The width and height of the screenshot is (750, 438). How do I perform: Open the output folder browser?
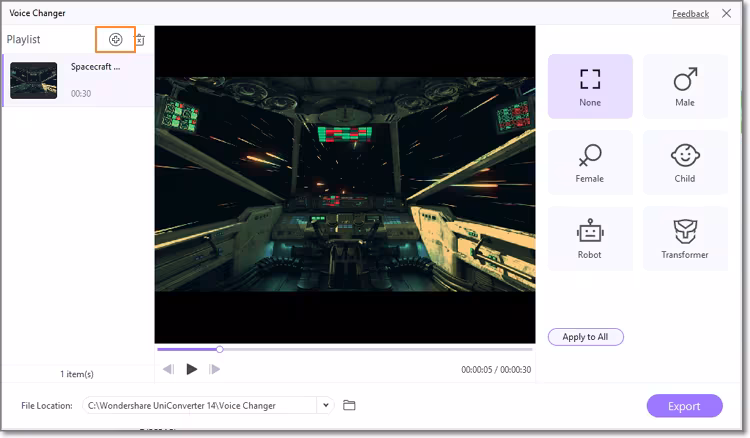point(349,405)
